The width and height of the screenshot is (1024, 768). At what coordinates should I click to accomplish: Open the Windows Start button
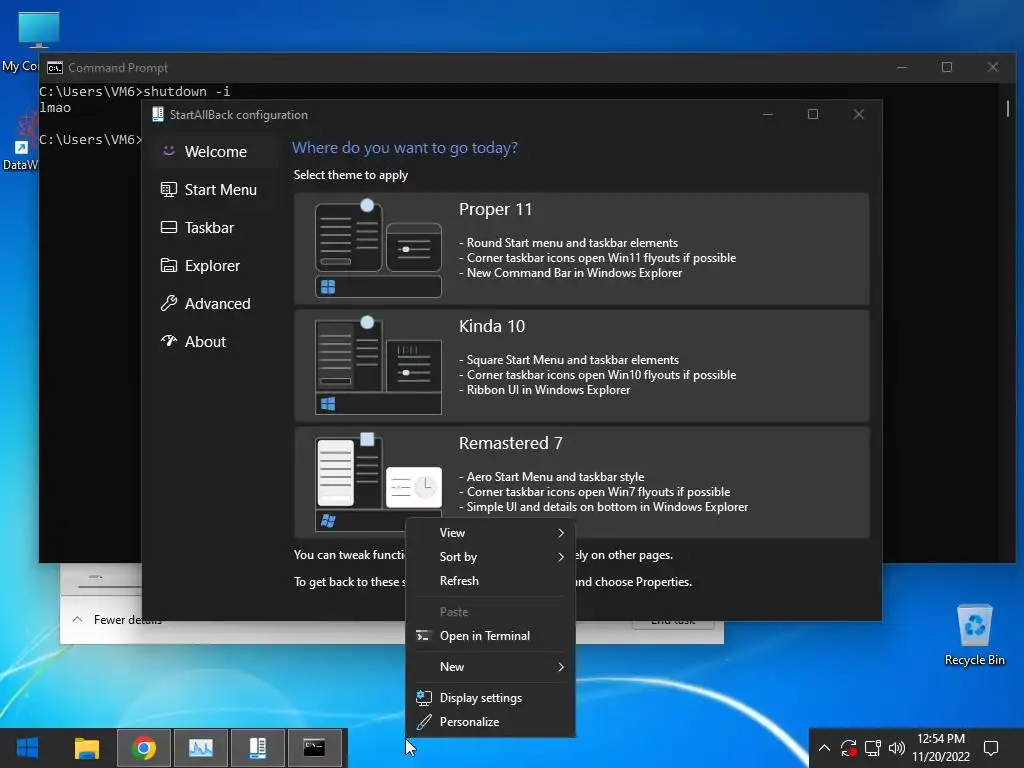[x=27, y=748]
